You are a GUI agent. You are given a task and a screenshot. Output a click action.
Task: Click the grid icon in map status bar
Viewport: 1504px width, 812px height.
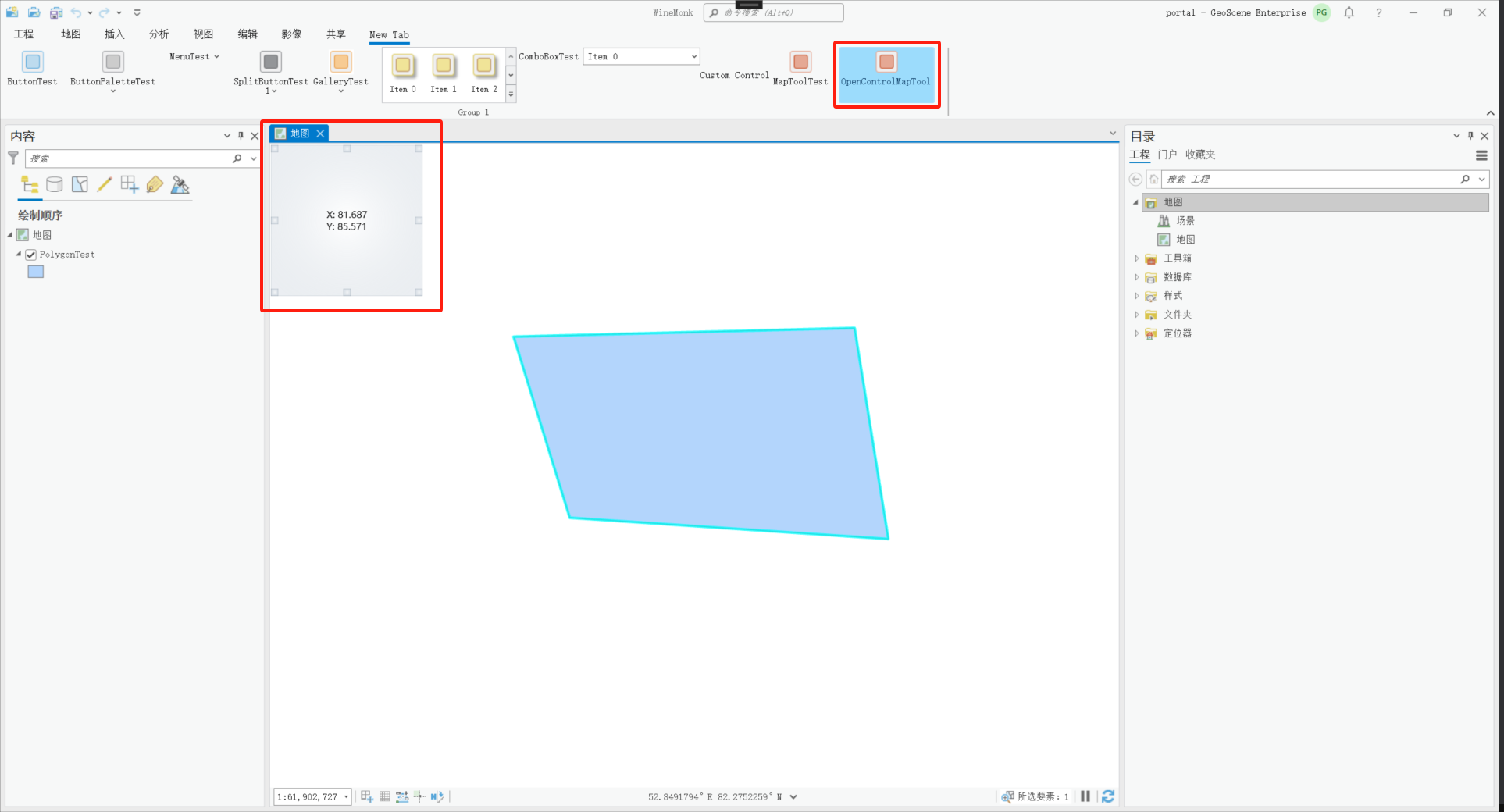tap(385, 796)
